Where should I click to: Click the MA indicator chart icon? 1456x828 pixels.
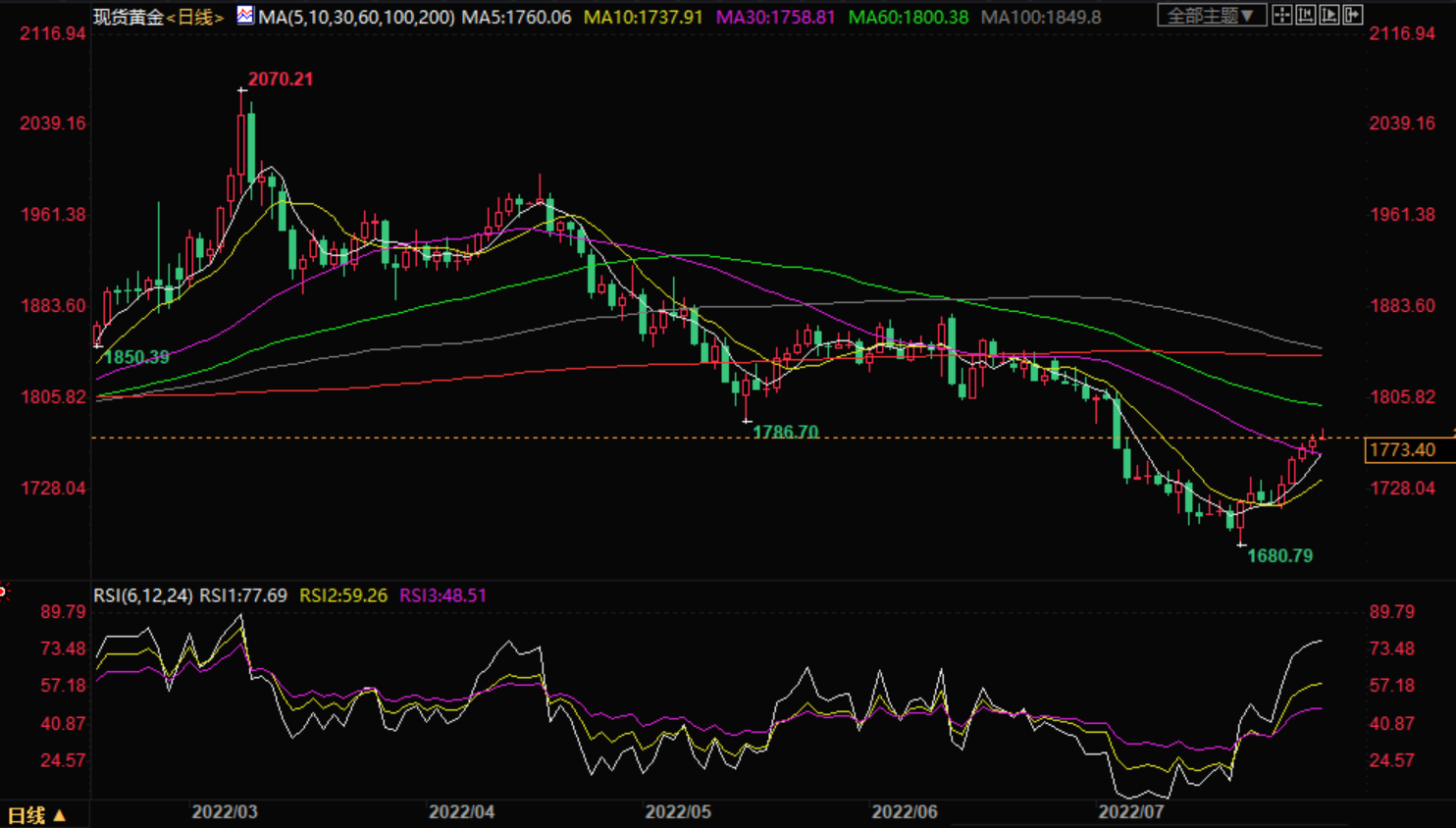tap(245, 16)
